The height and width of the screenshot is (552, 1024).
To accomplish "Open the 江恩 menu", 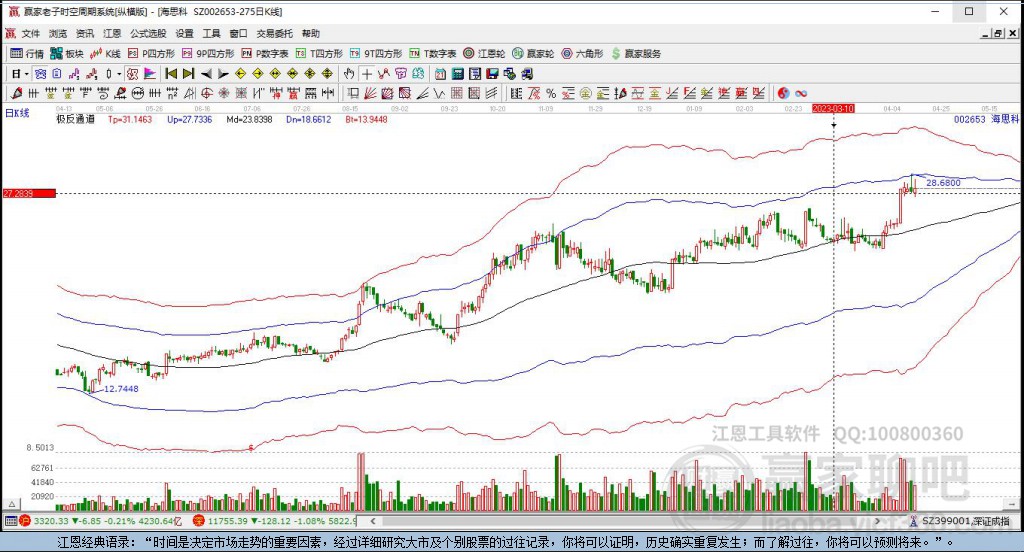I will pyautogui.click(x=112, y=33).
